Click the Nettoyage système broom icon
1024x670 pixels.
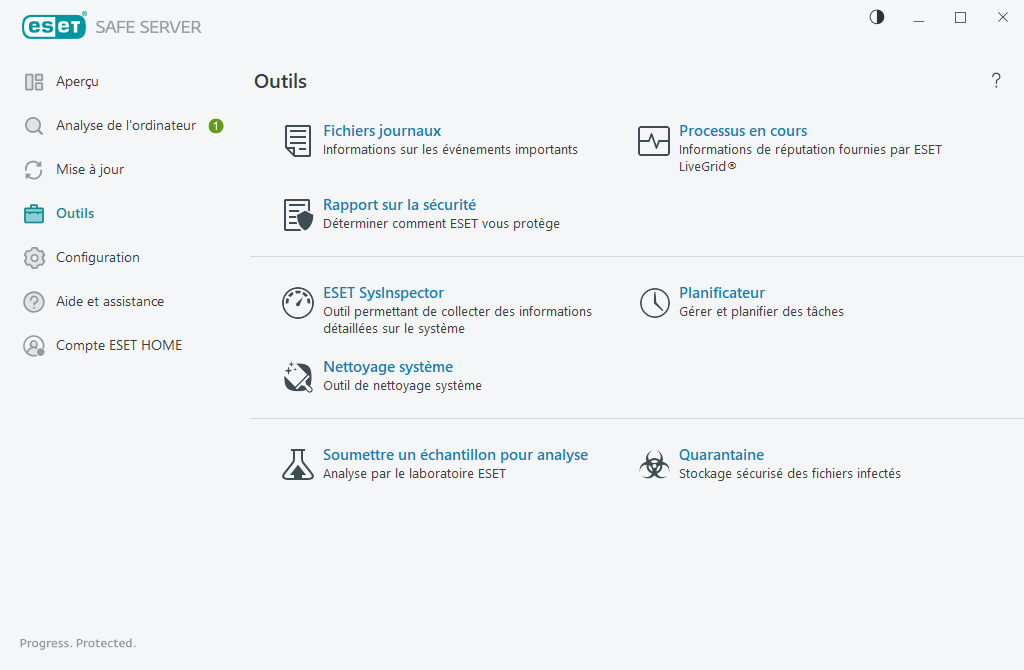point(297,376)
